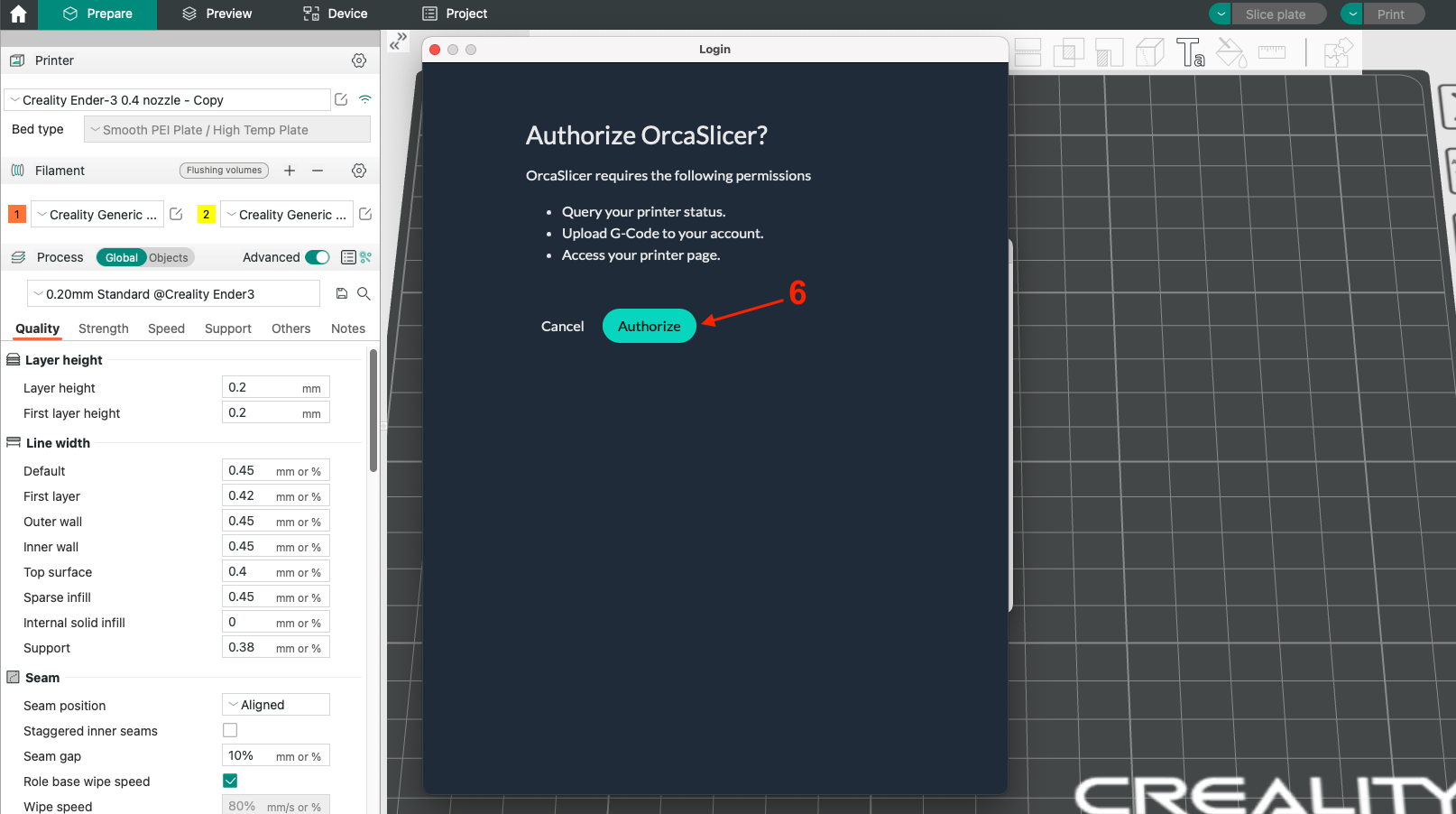This screenshot has height=814, width=1456.
Task: Save the process preset
Action: click(342, 293)
